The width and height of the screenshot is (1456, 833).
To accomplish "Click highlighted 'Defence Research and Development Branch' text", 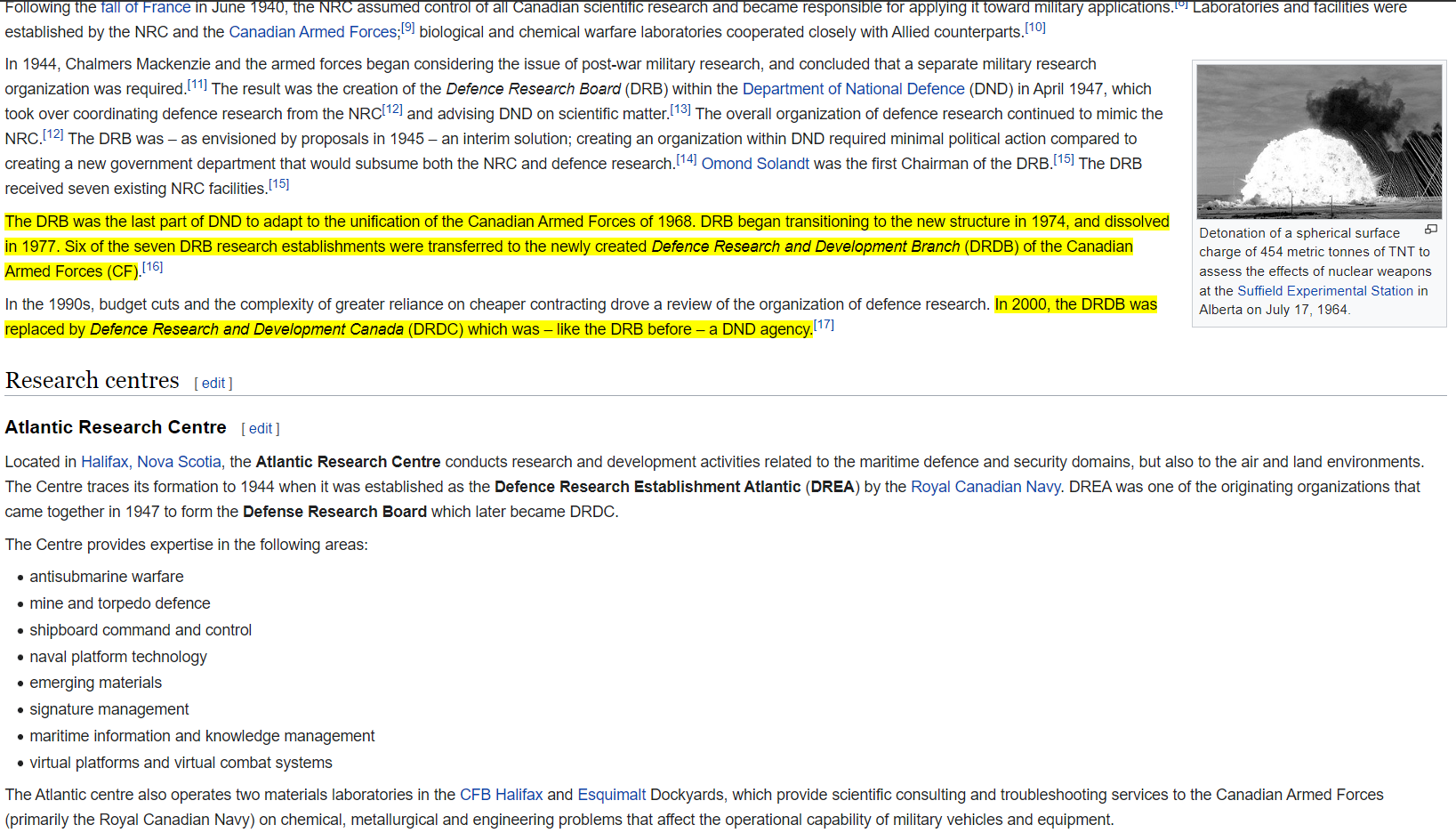I will (806, 247).
